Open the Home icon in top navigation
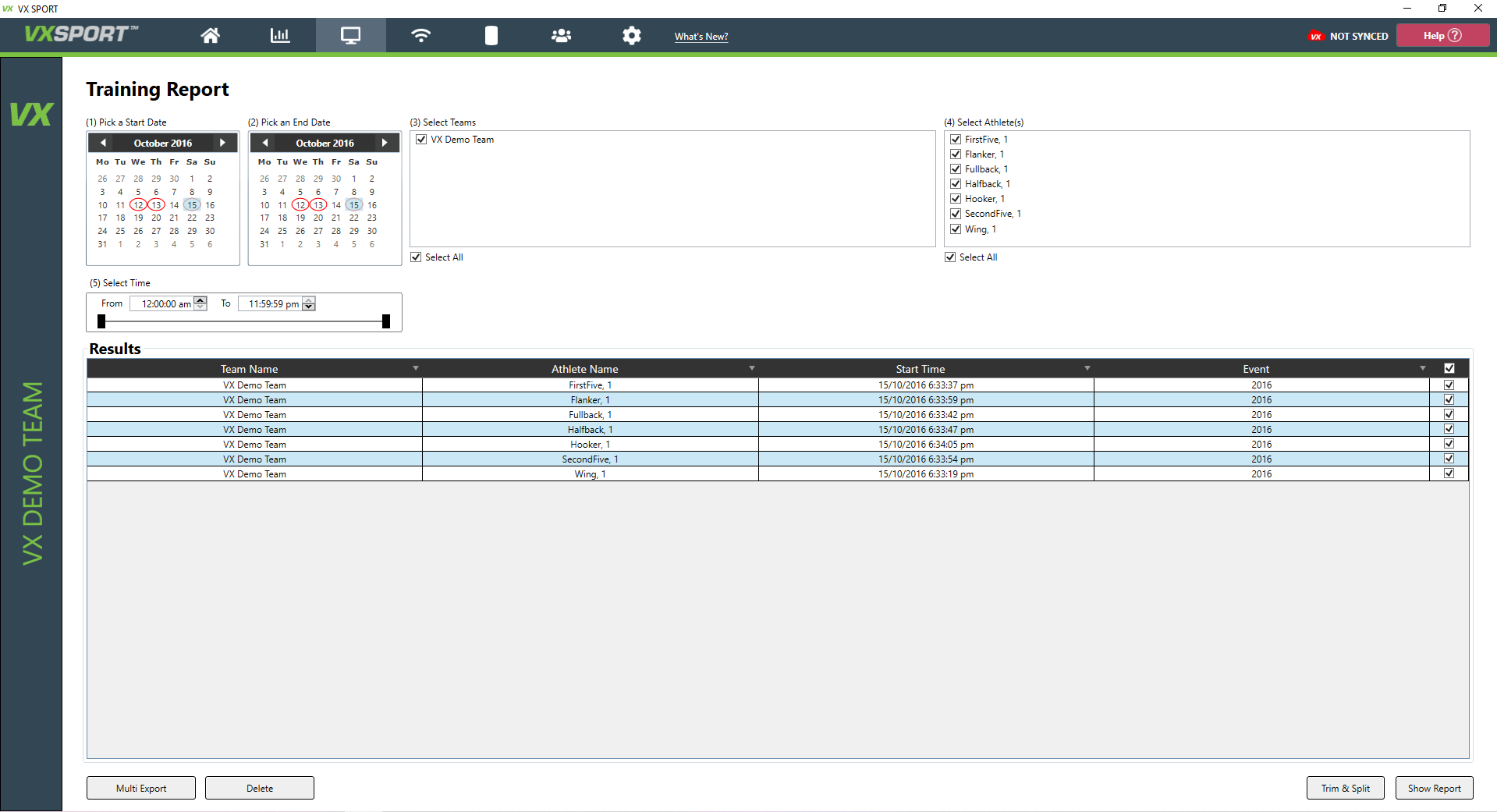 click(x=210, y=35)
